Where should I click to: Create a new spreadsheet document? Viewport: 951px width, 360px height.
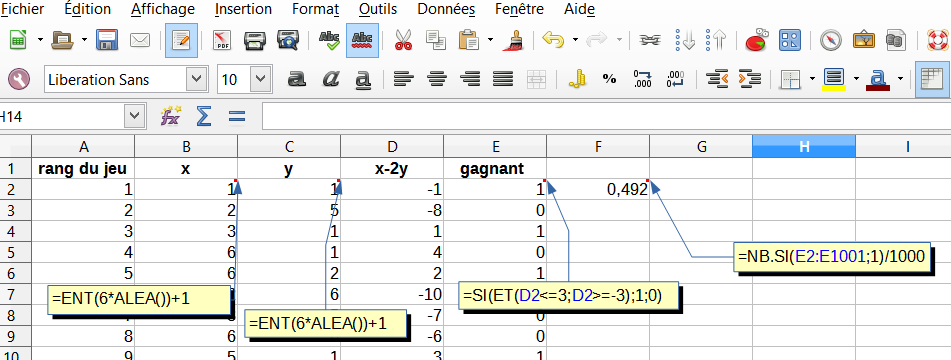click(x=18, y=41)
